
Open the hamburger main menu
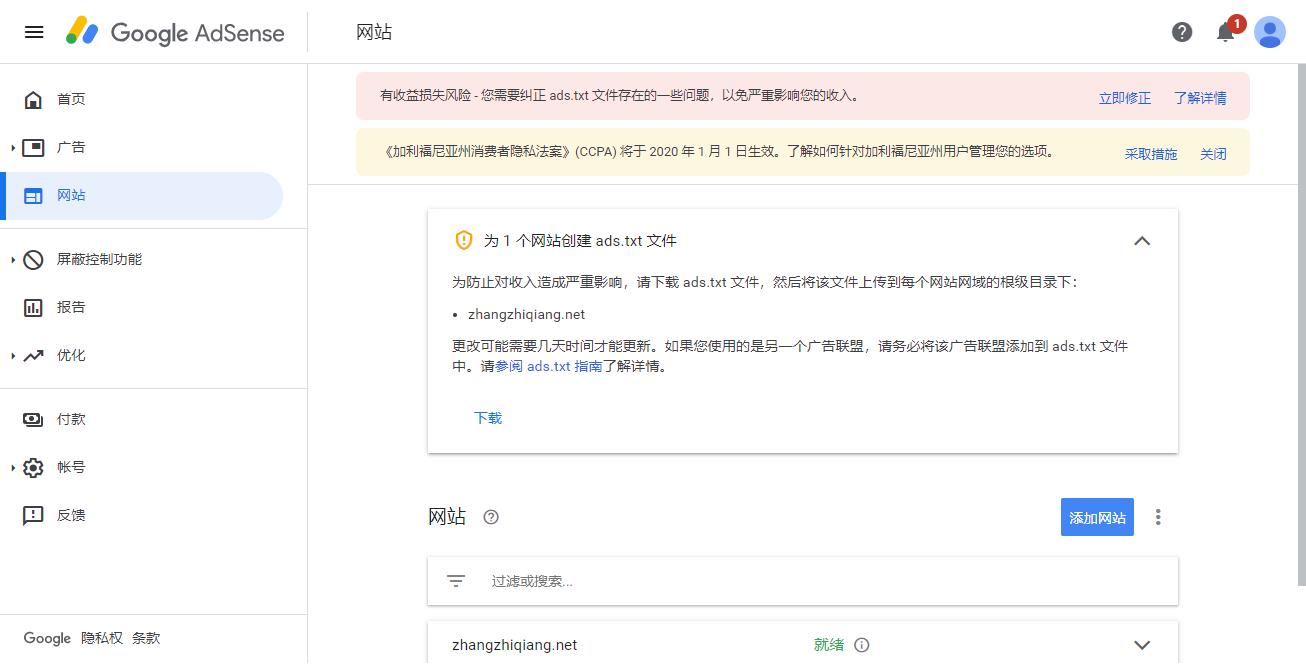point(34,32)
